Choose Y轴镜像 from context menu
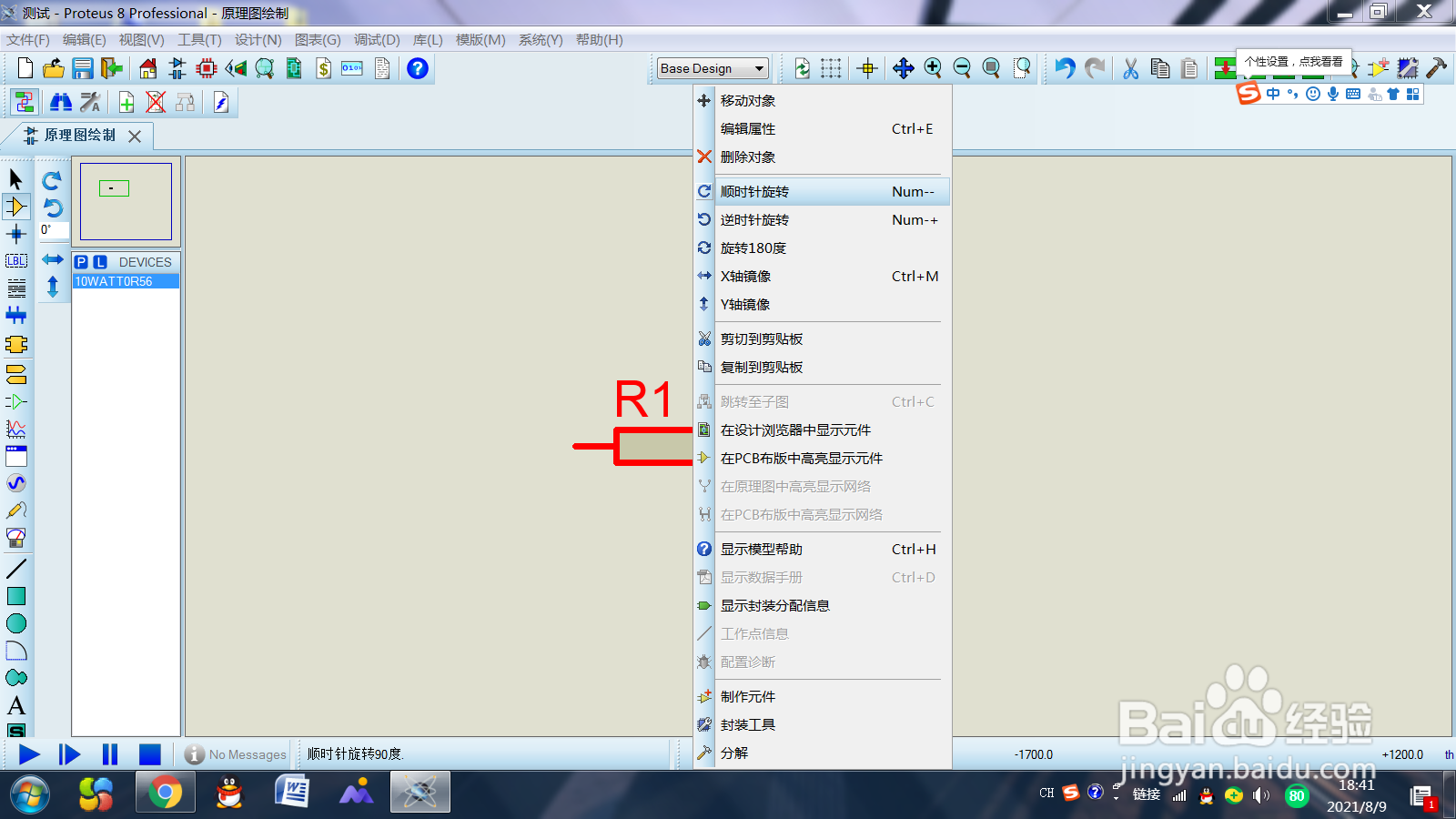 click(x=823, y=305)
